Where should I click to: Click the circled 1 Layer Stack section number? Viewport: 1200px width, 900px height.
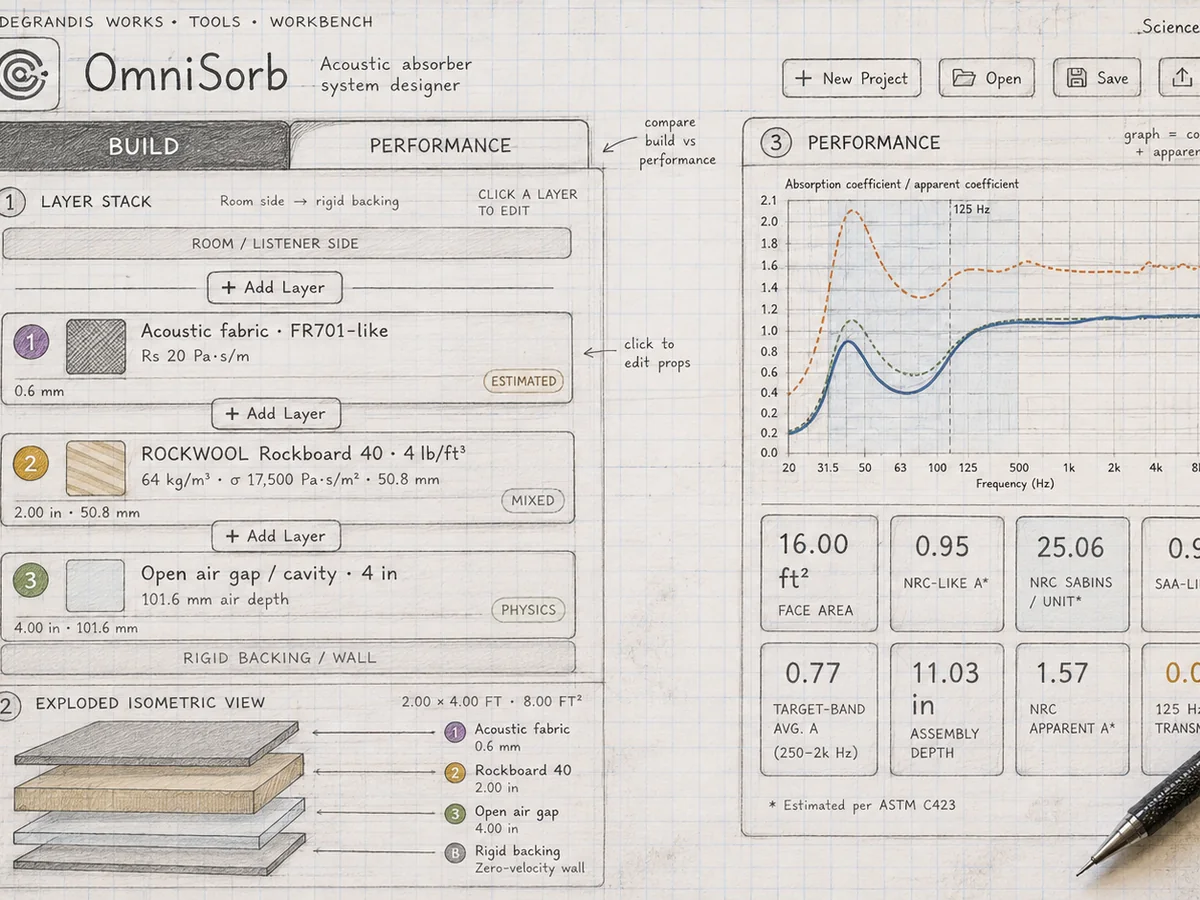[x=12, y=202]
